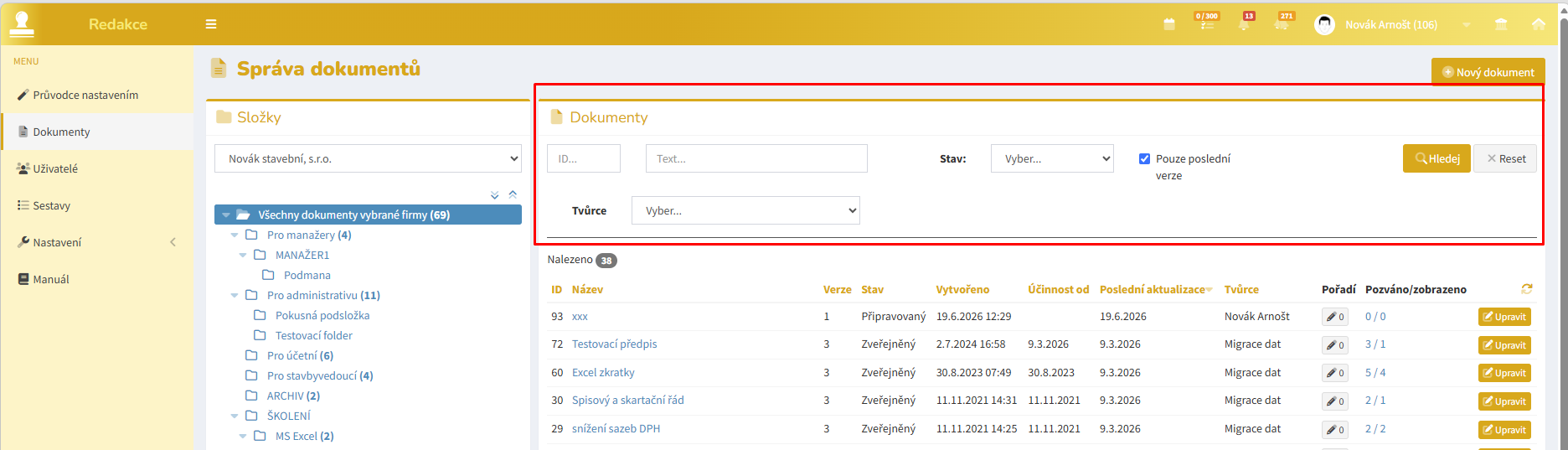The height and width of the screenshot is (450, 1568).
Task: Focus the ID filter input field
Action: 584,158
